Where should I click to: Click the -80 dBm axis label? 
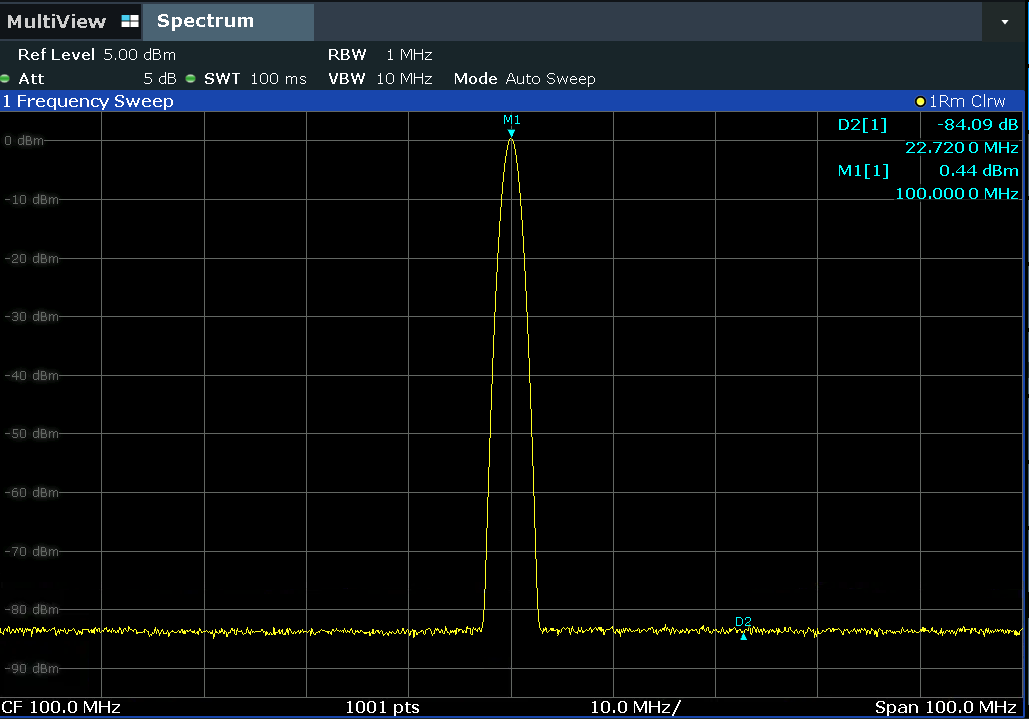pyautogui.click(x=31, y=609)
